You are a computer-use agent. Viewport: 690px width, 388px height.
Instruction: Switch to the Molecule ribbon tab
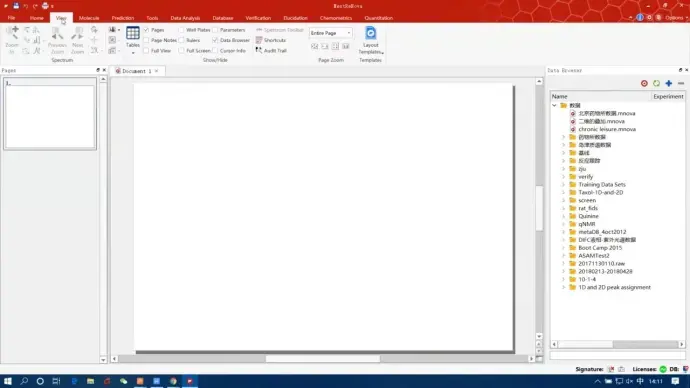[x=89, y=18]
